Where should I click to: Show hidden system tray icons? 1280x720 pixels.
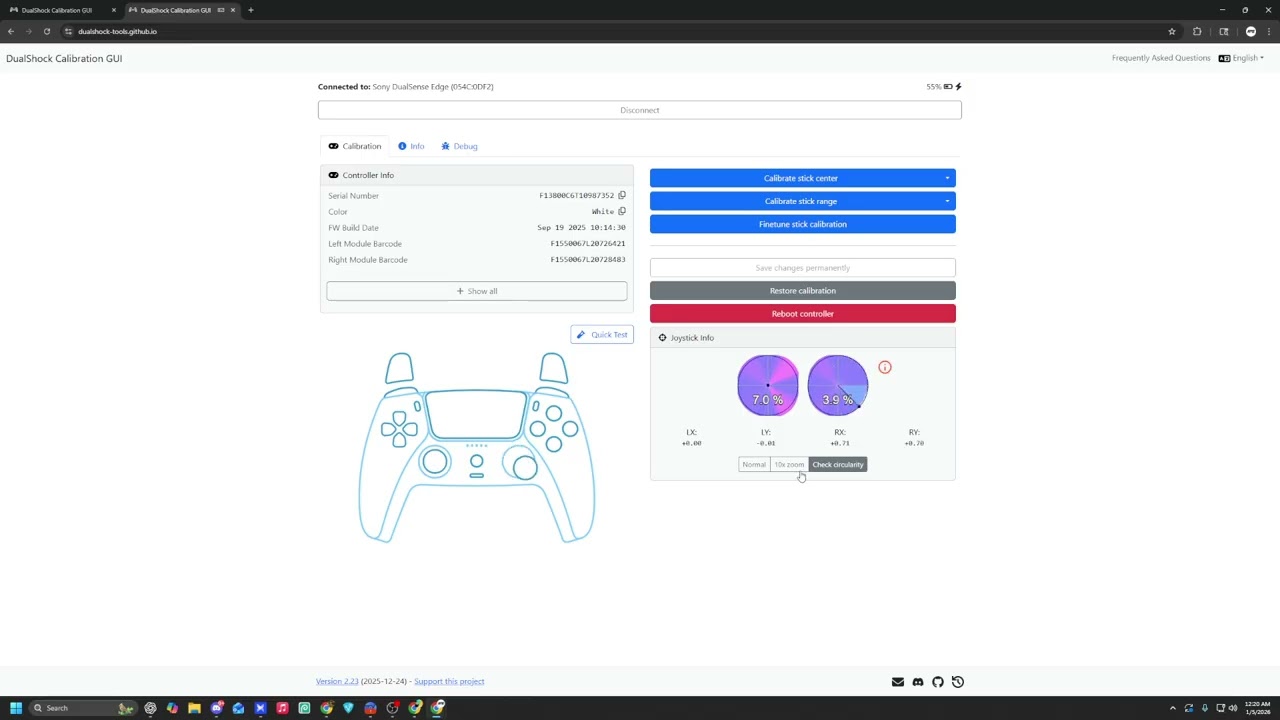coord(1172,708)
